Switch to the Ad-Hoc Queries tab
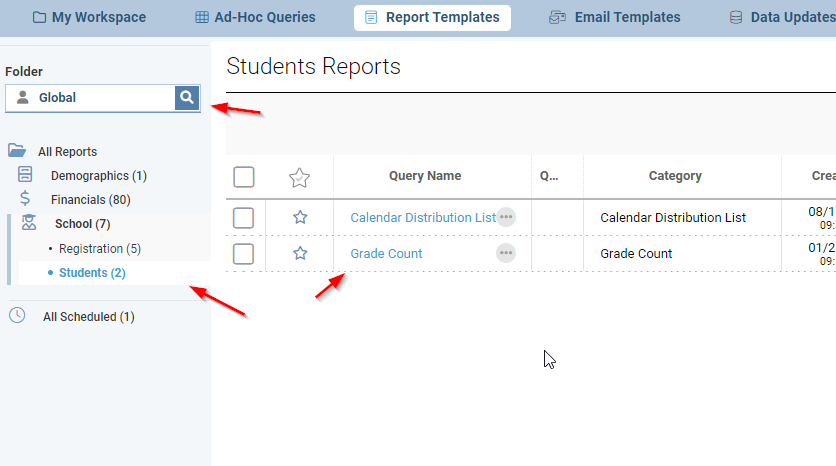 (255, 18)
